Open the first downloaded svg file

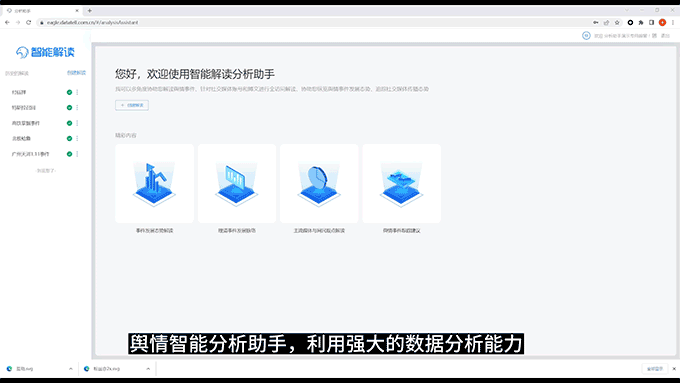click(x=25, y=369)
